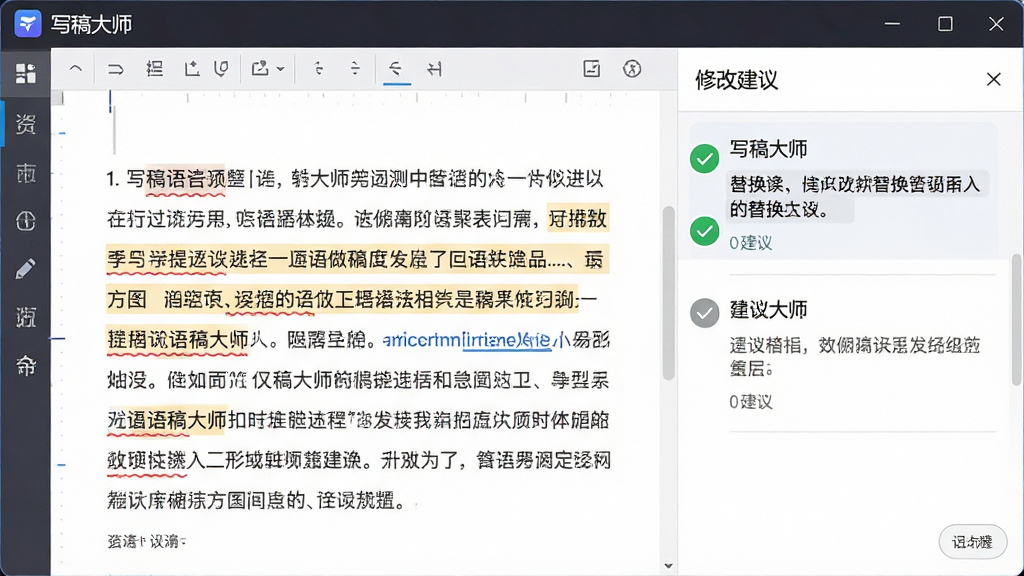
Task: Click the horizontal ruler above the document
Action: pyautogui.click(x=356, y=98)
